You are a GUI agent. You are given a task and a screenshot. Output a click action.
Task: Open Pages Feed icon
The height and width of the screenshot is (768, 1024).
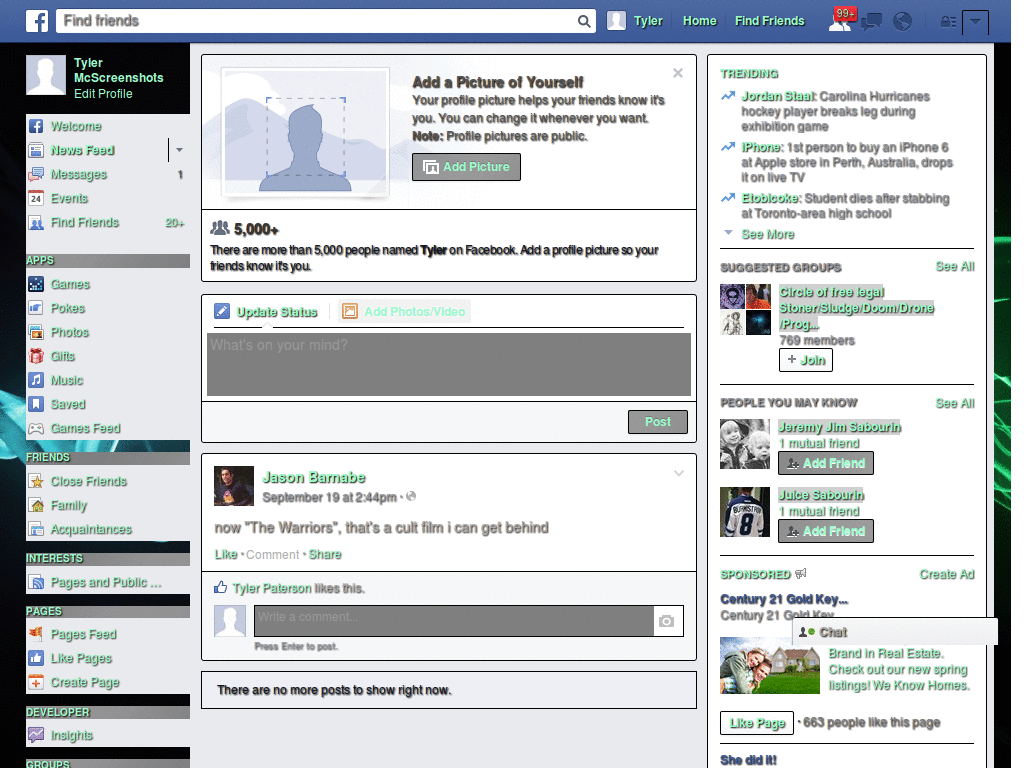pos(36,634)
